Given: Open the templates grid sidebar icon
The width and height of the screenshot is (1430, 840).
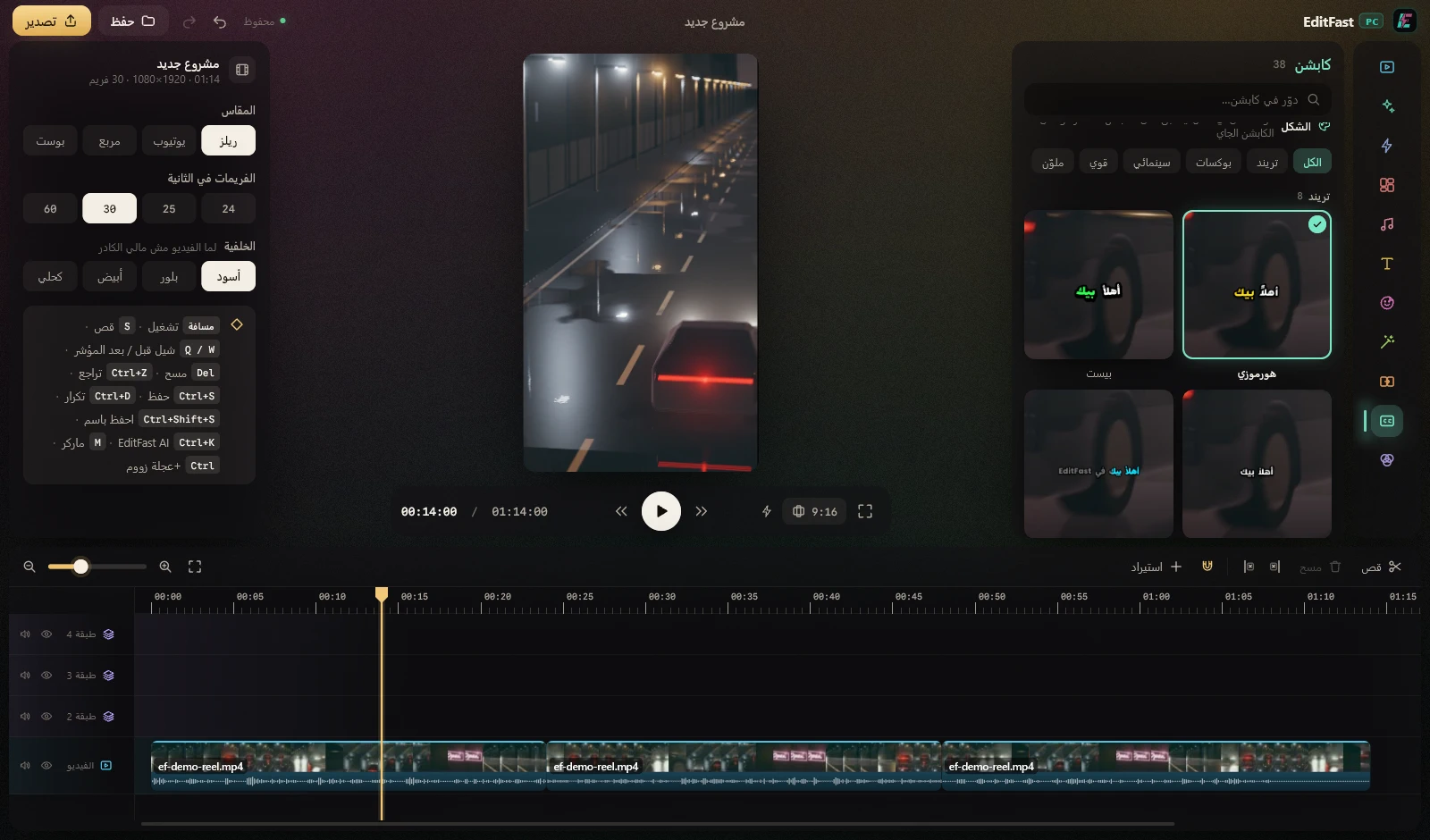Looking at the screenshot, I should pos(1386,185).
